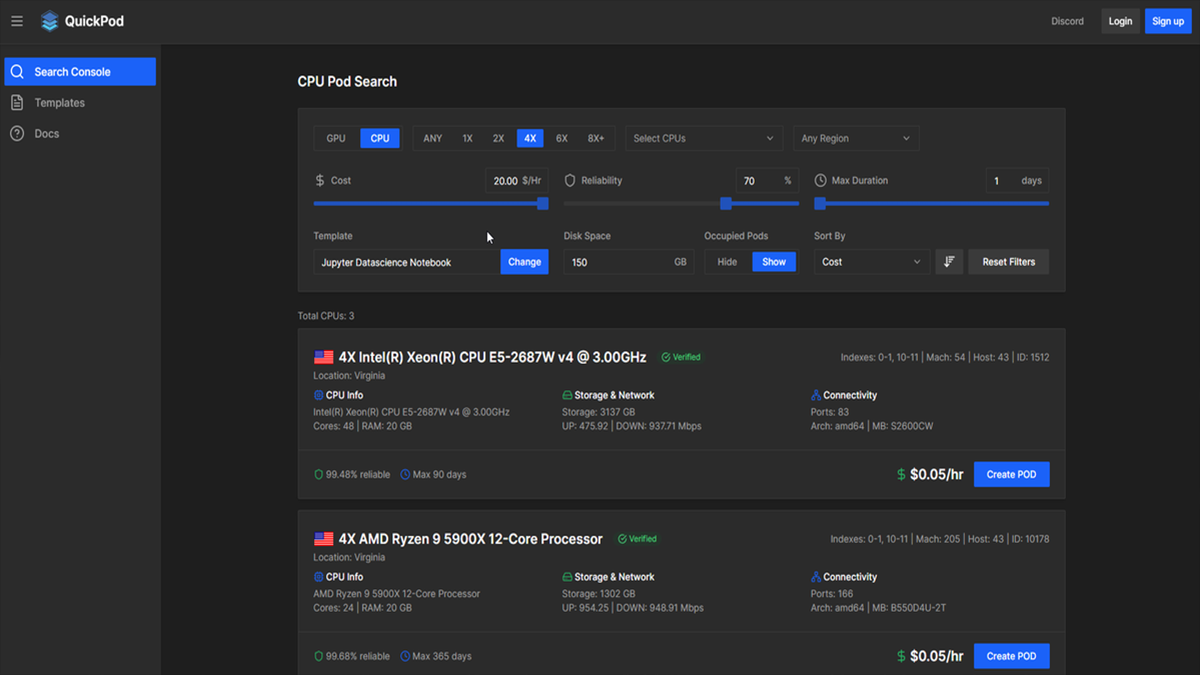Toggle the sort direction icon button
The width and height of the screenshot is (1200, 675).
(949, 262)
